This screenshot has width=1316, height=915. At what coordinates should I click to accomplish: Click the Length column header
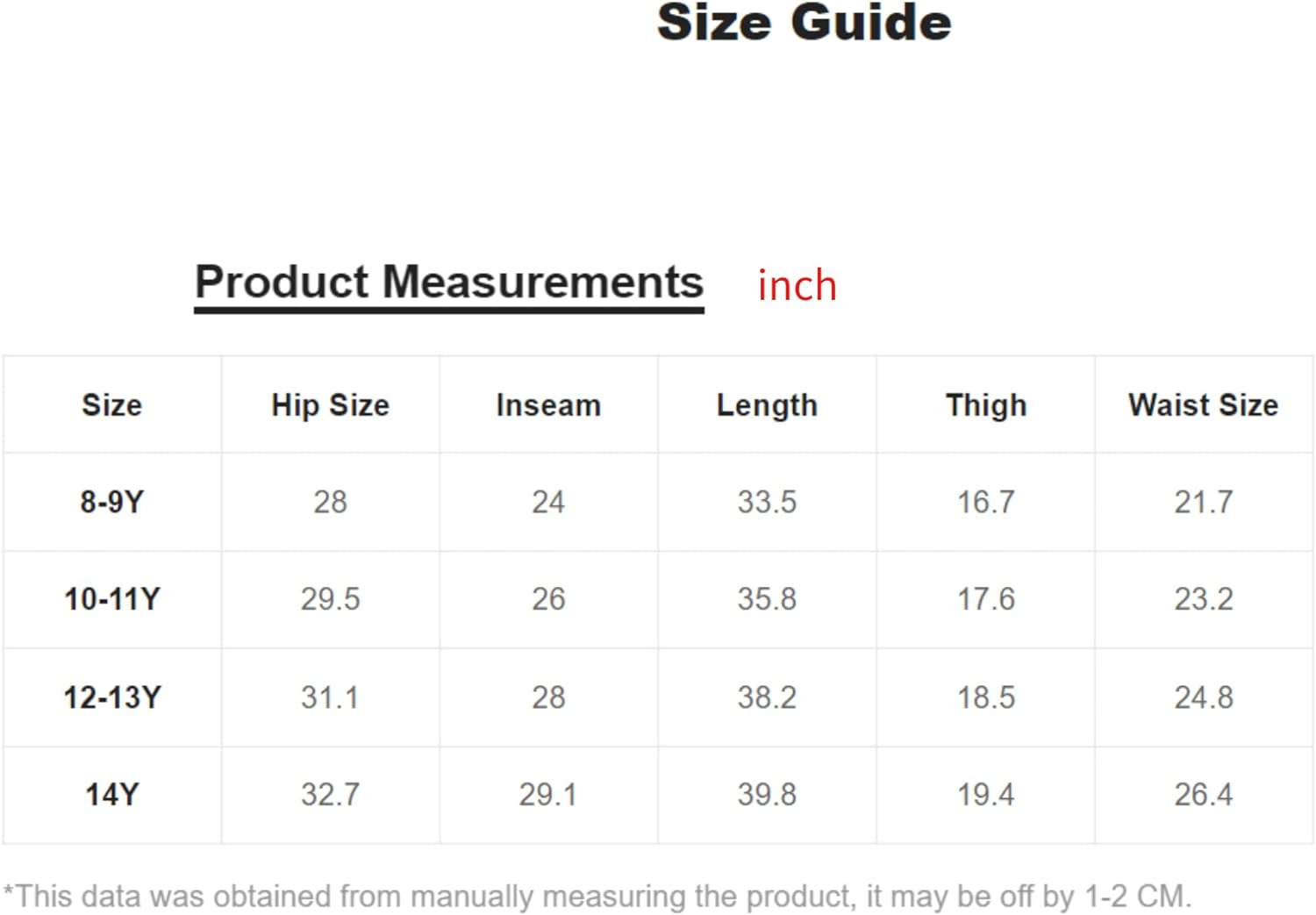[767, 405]
